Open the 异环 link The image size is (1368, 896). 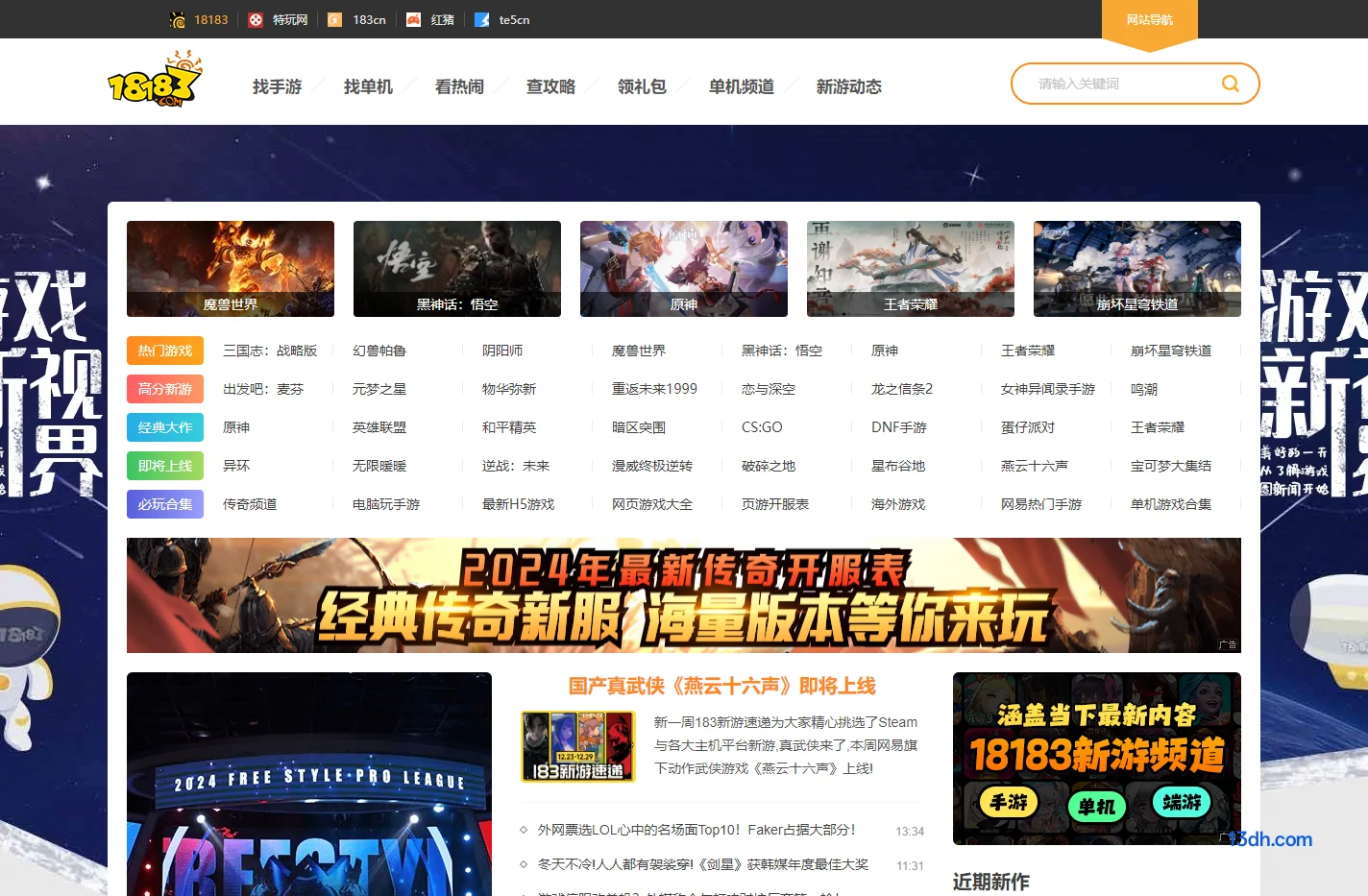pyautogui.click(x=236, y=466)
